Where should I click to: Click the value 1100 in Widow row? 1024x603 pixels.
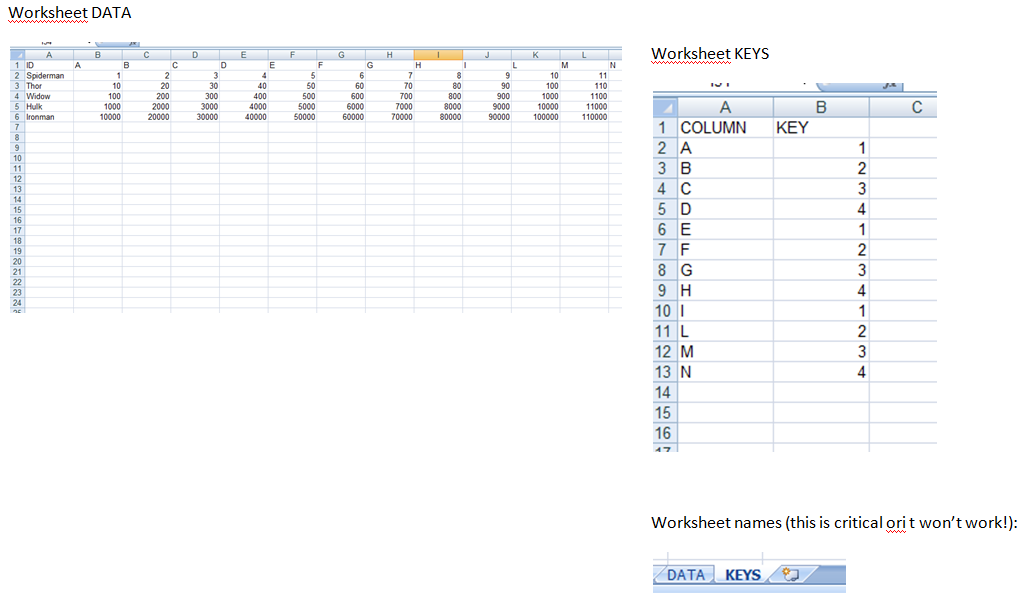pos(584,97)
